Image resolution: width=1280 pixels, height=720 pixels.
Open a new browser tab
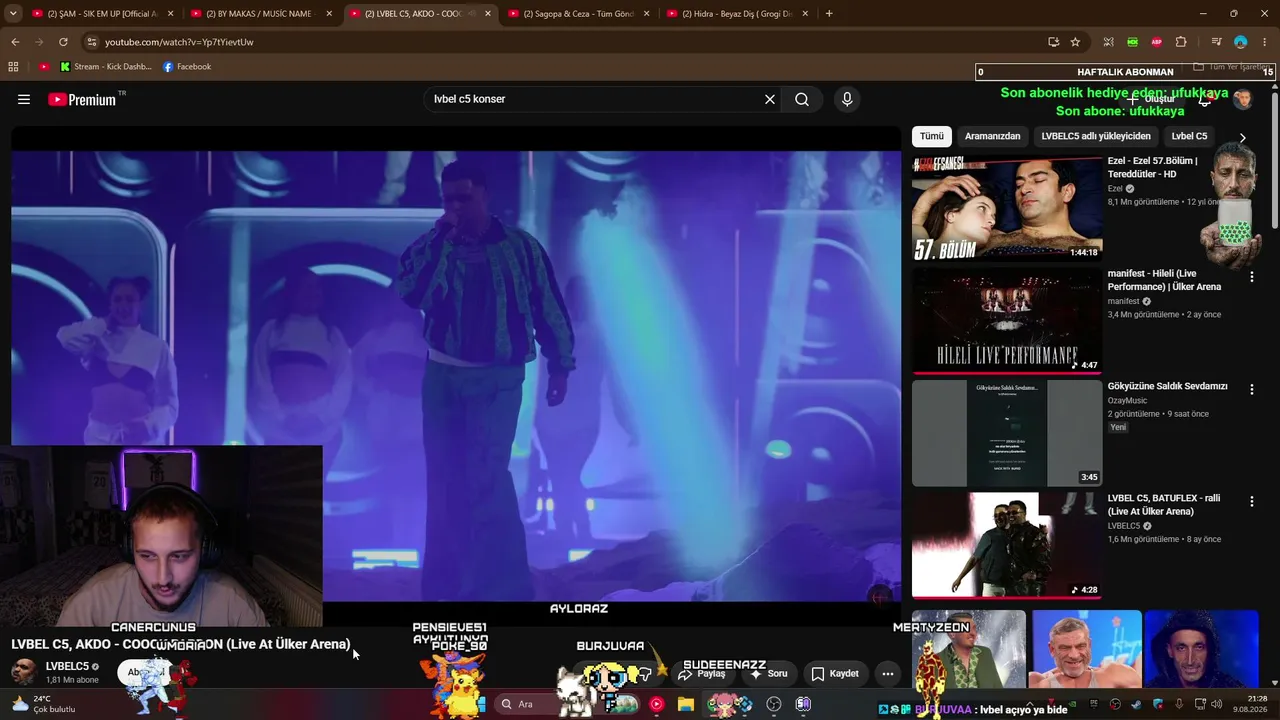click(829, 14)
